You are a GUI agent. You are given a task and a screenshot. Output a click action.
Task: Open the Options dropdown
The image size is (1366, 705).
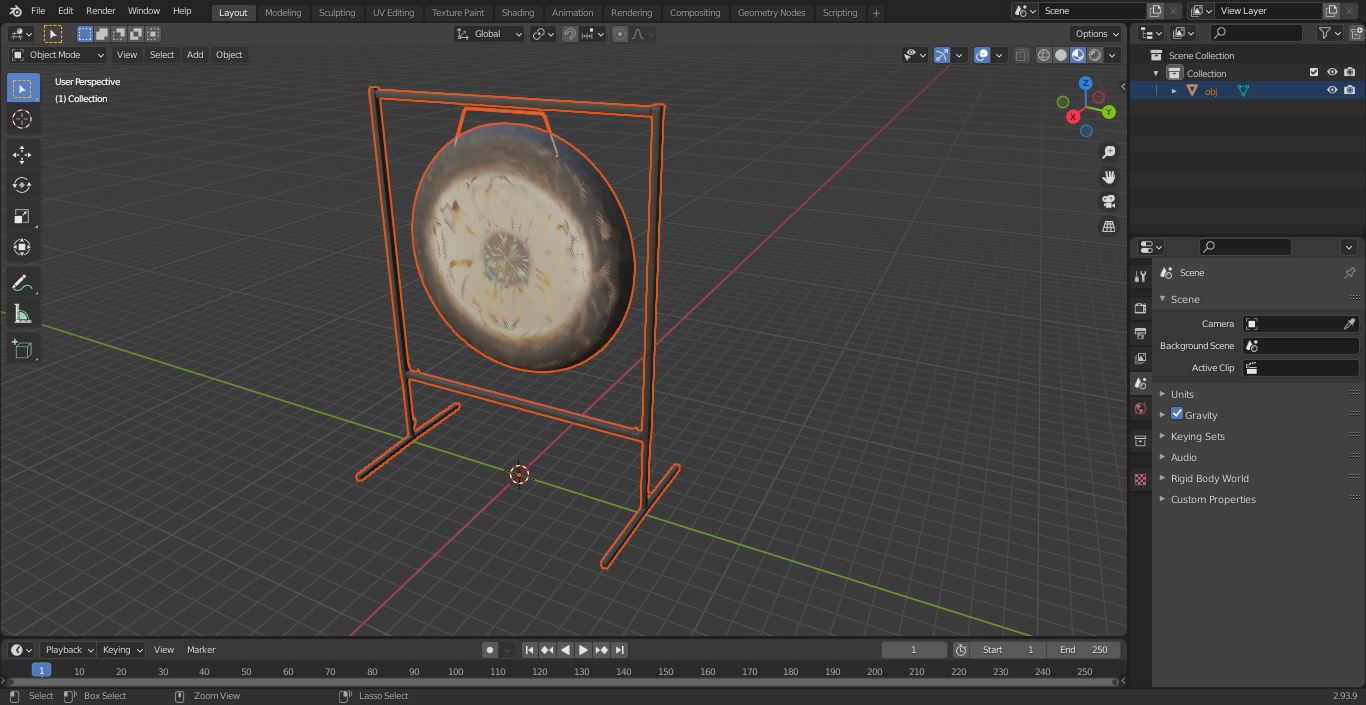(x=1097, y=34)
